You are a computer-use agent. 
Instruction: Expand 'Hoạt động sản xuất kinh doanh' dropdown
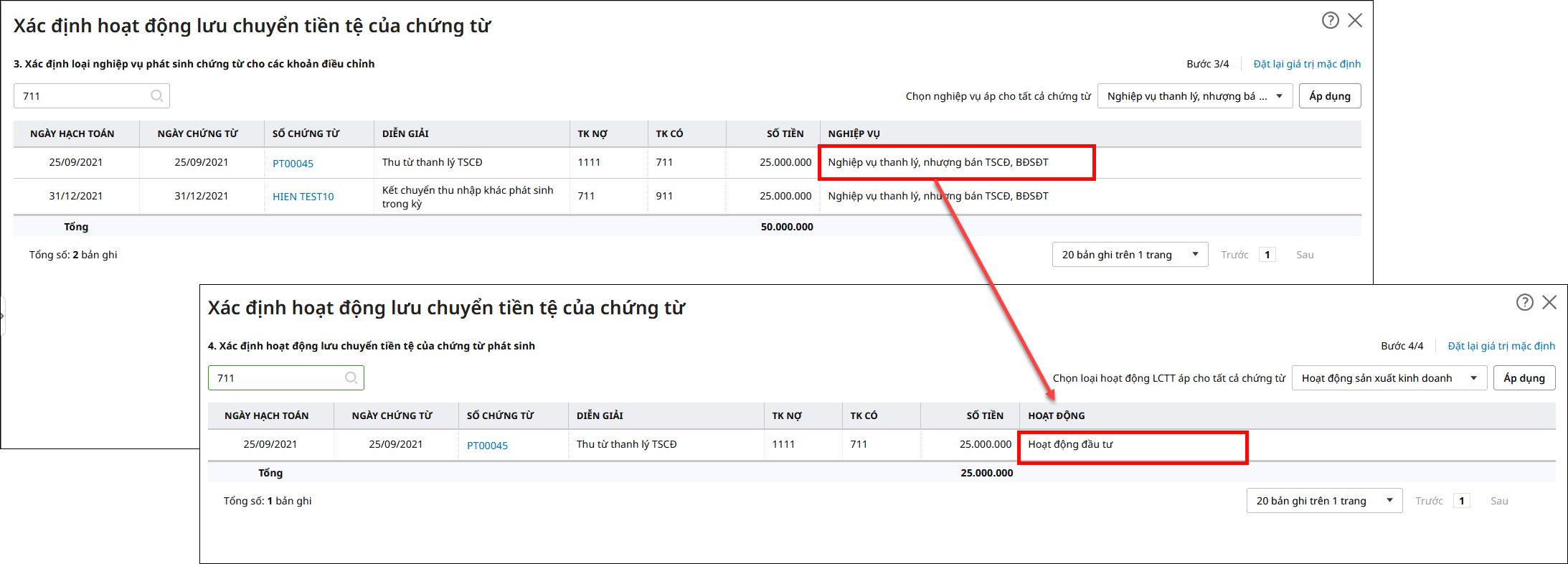(1389, 378)
